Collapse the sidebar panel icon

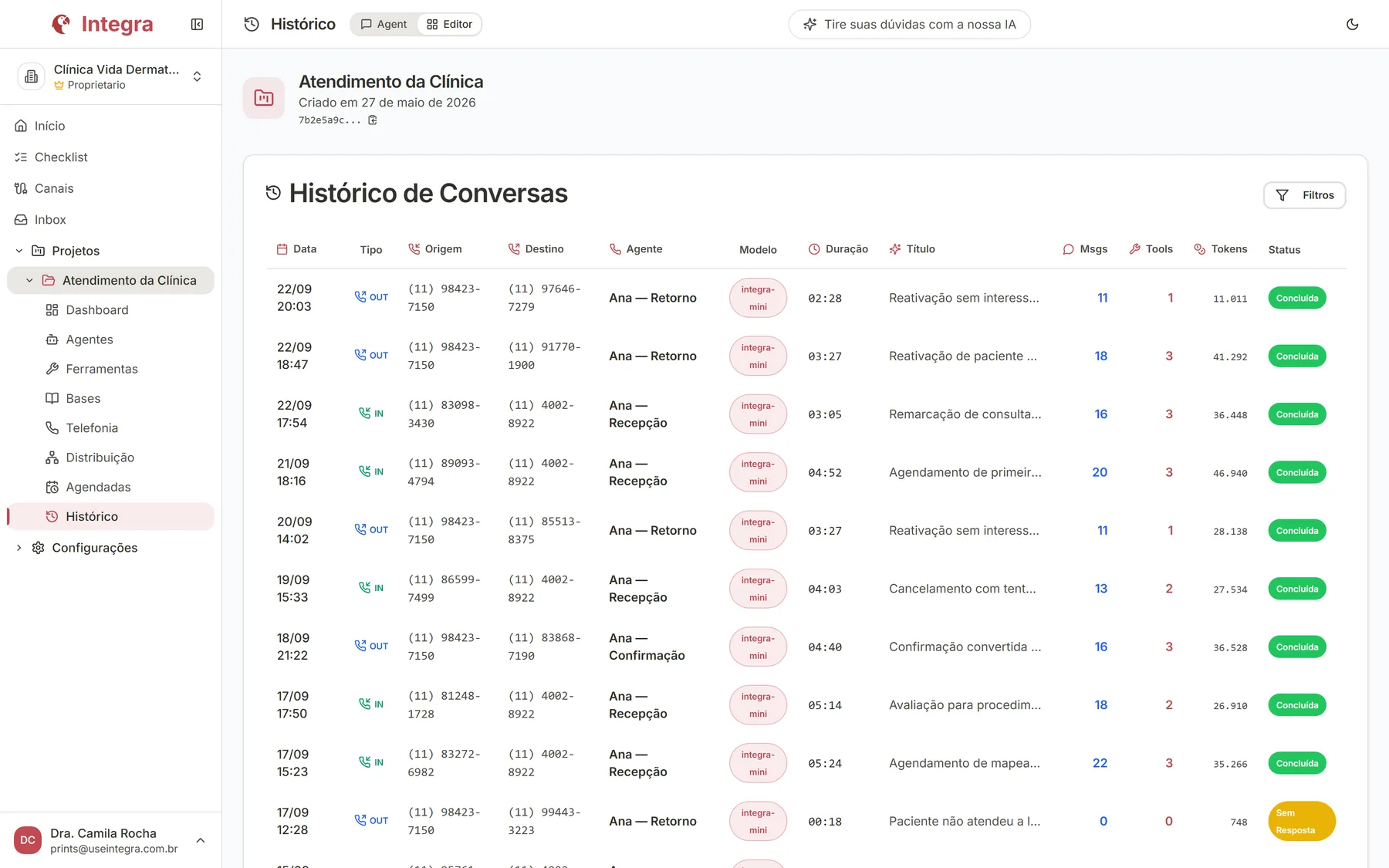(x=197, y=25)
